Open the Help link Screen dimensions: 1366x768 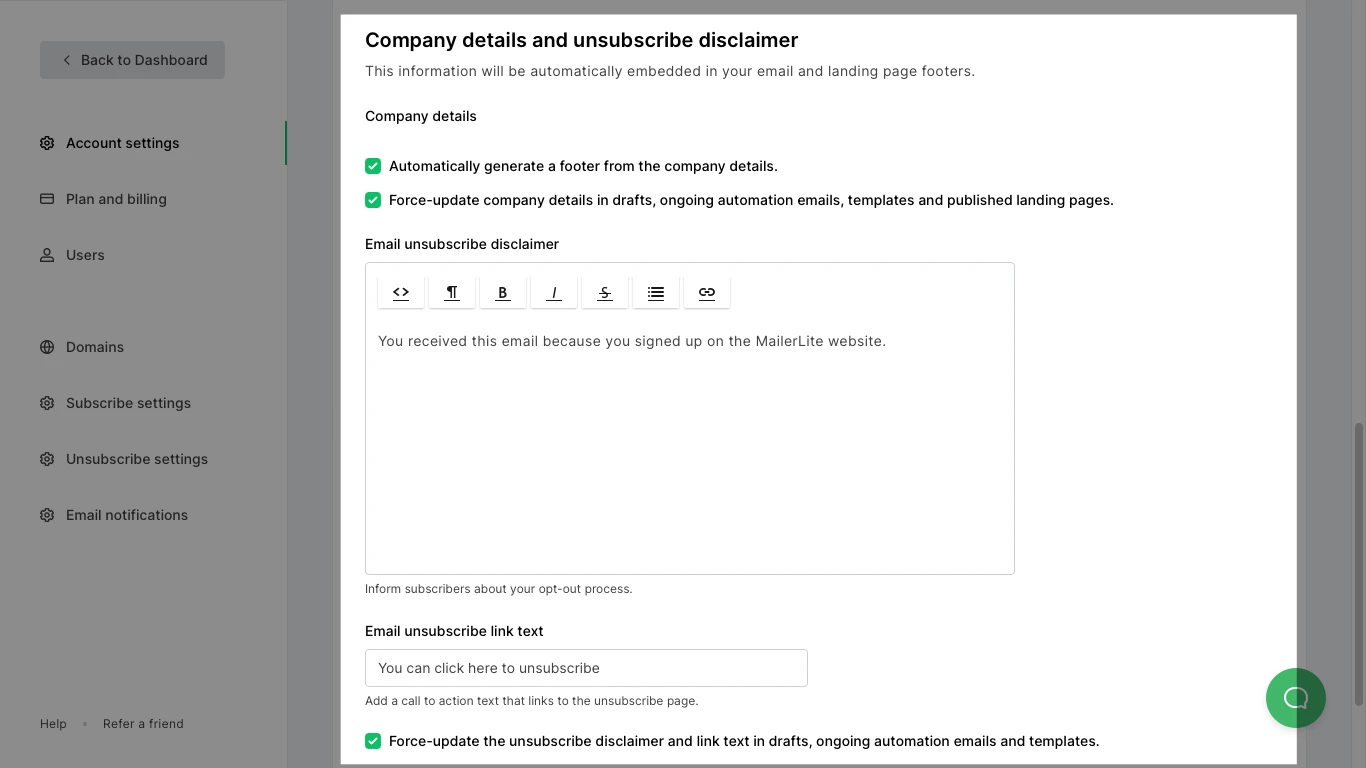(x=53, y=724)
